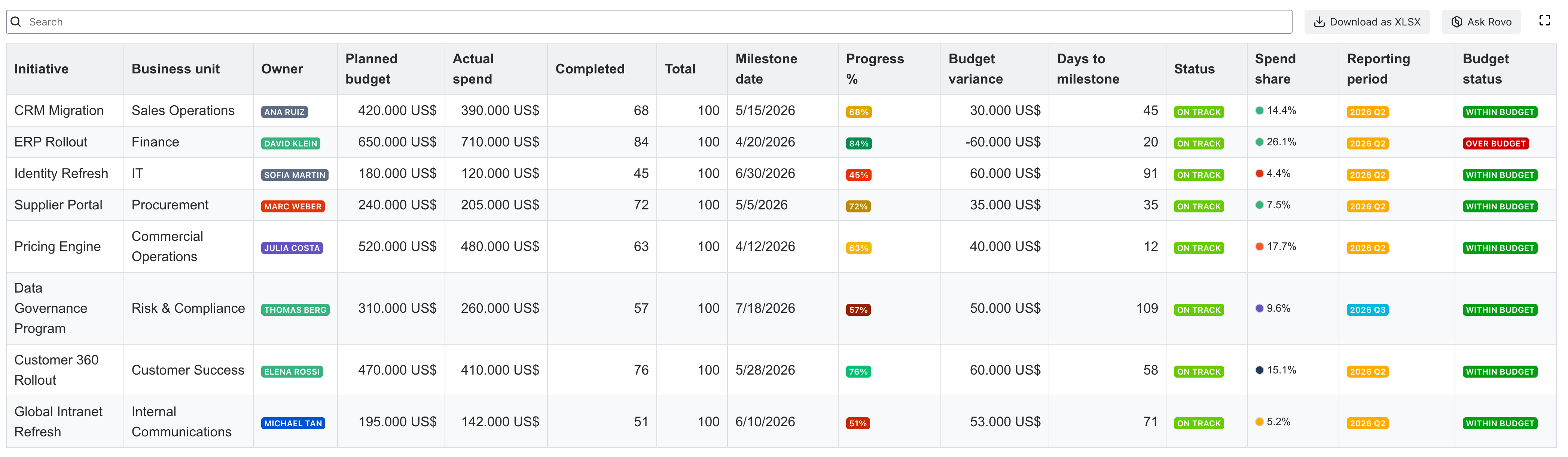Click Customer Success business unit cell

coord(188,370)
